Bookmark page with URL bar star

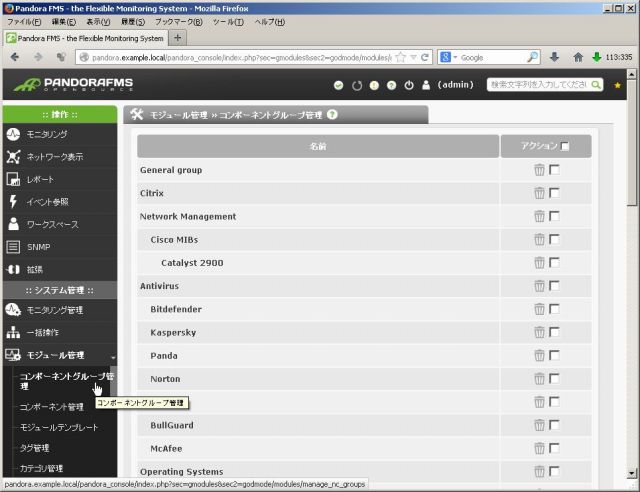coord(401,57)
